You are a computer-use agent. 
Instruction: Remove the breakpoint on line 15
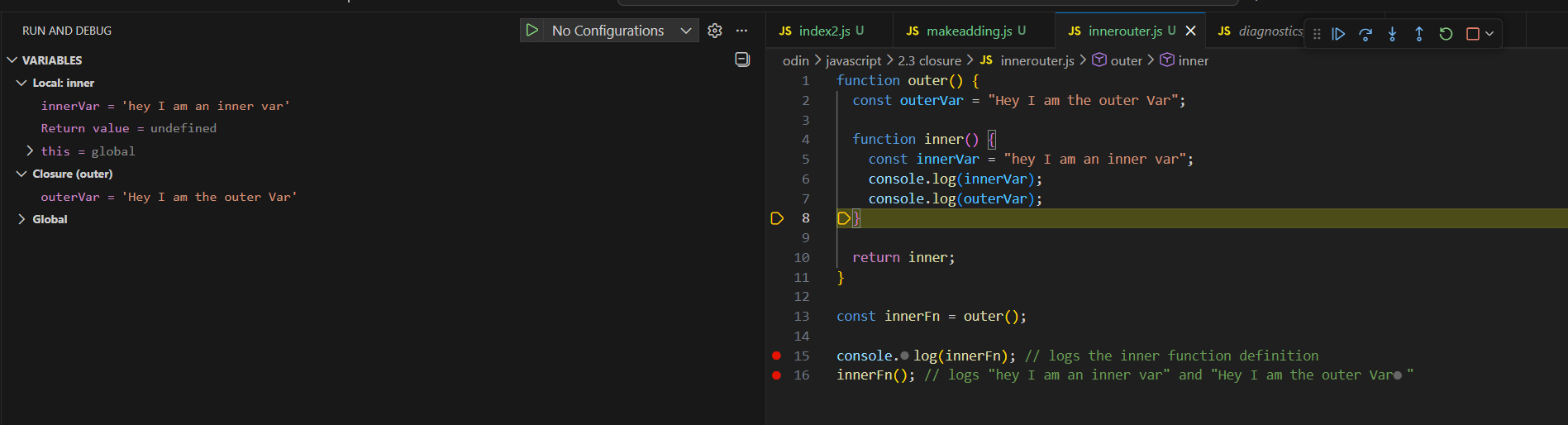pyautogui.click(x=777, y=356)
